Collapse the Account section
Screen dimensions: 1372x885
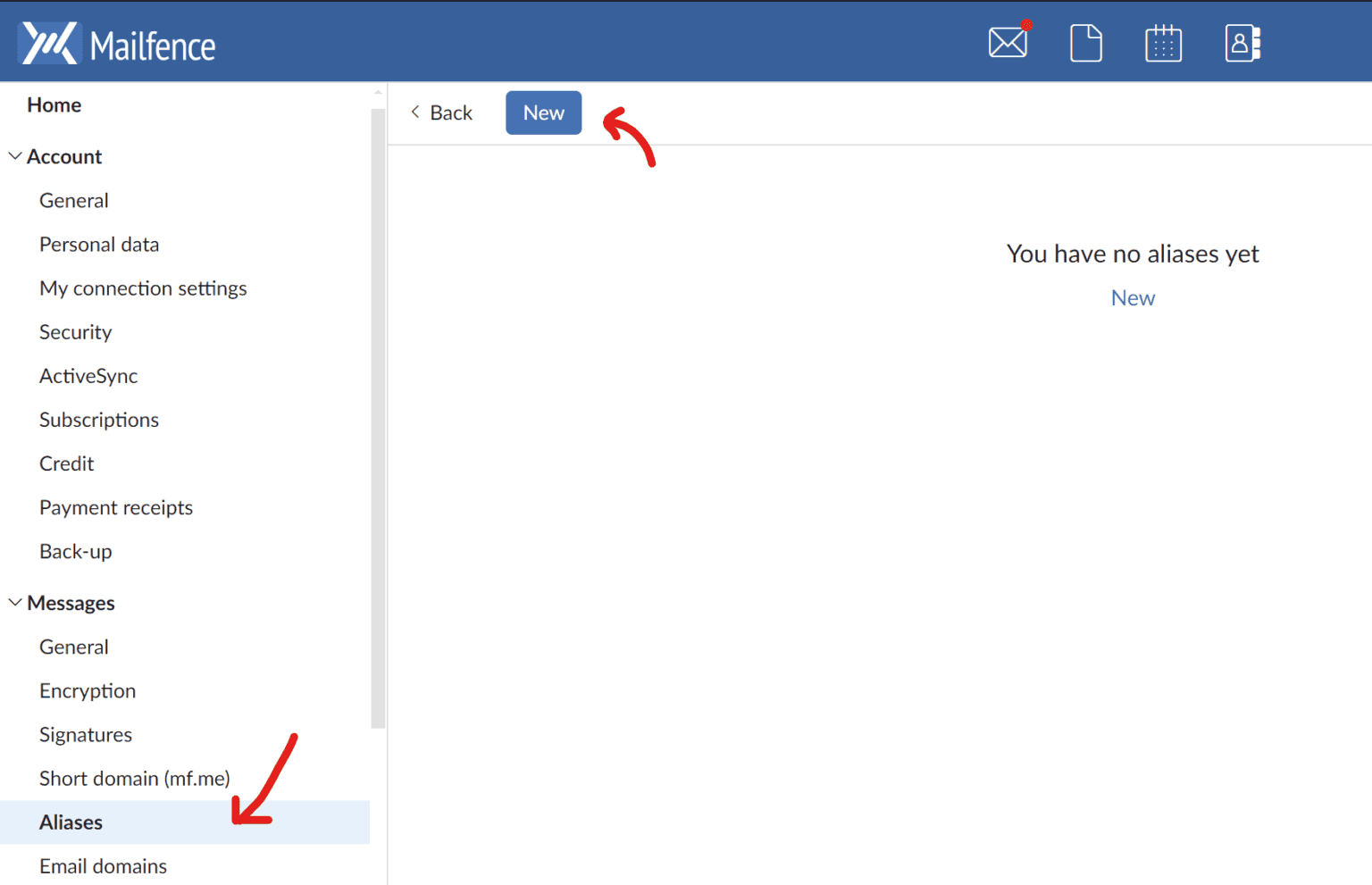tap(14, 154)
